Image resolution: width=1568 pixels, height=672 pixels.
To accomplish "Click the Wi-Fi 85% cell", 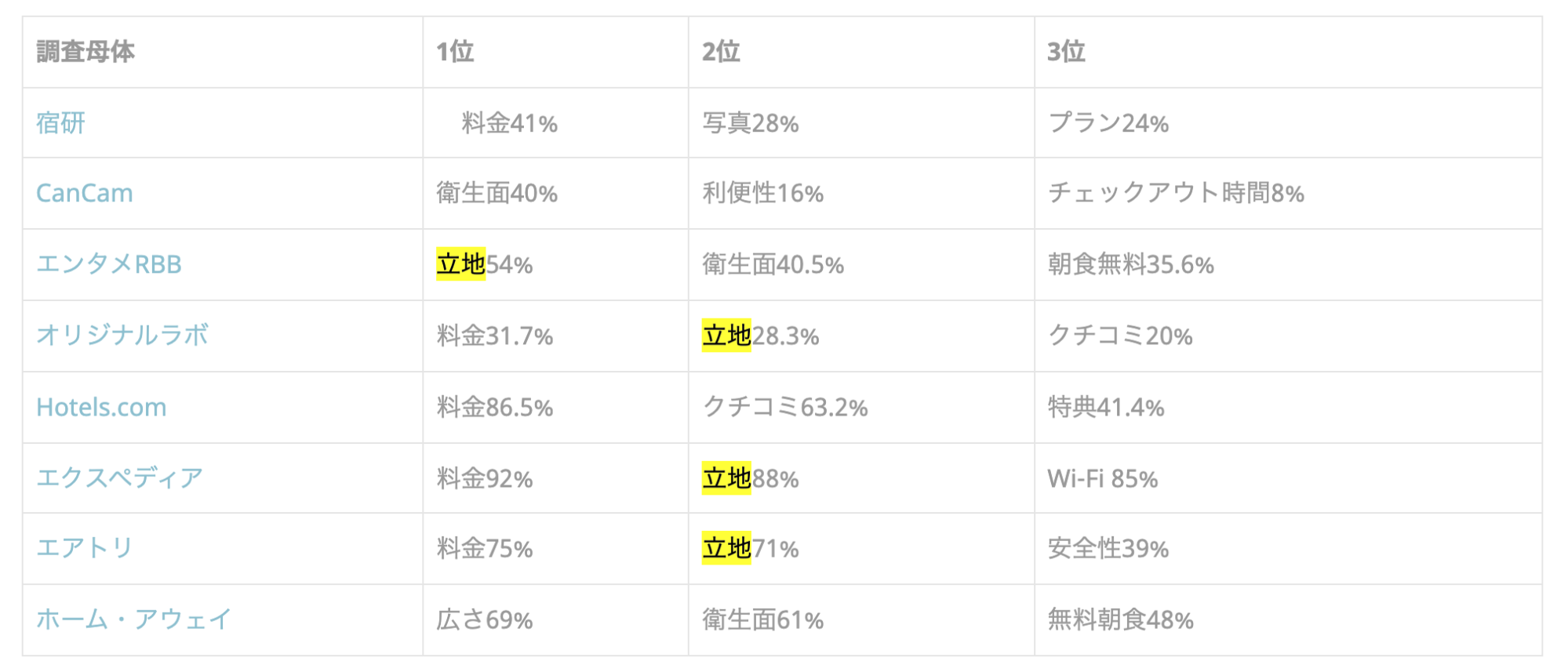I will [x=1103, y=478].
